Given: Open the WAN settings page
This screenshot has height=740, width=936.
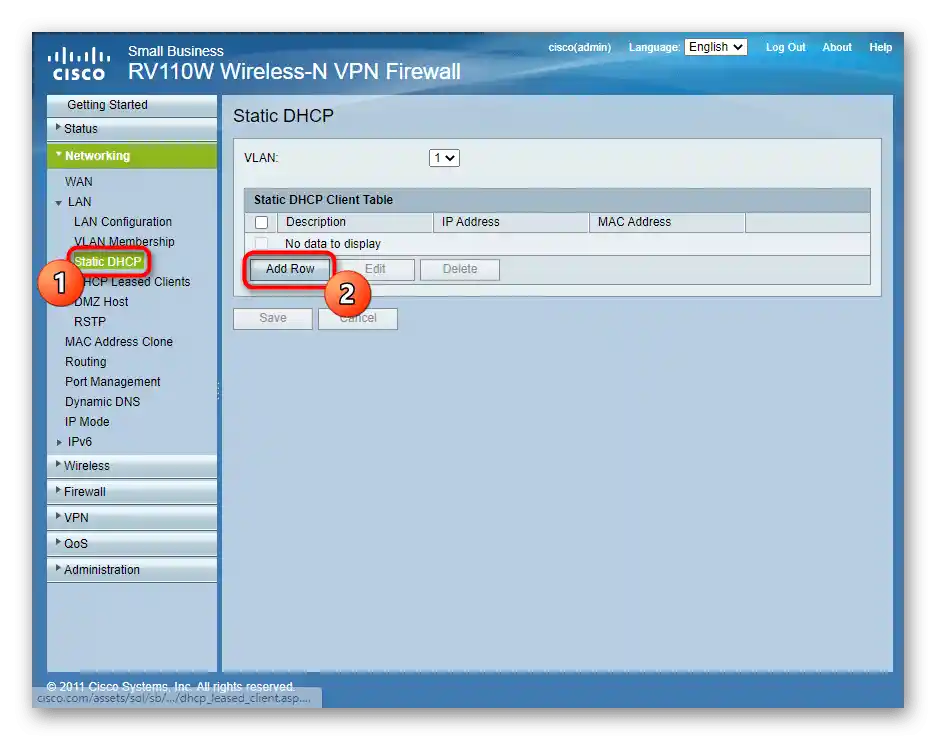Looking at the screenshot, I should click(79, 181).
